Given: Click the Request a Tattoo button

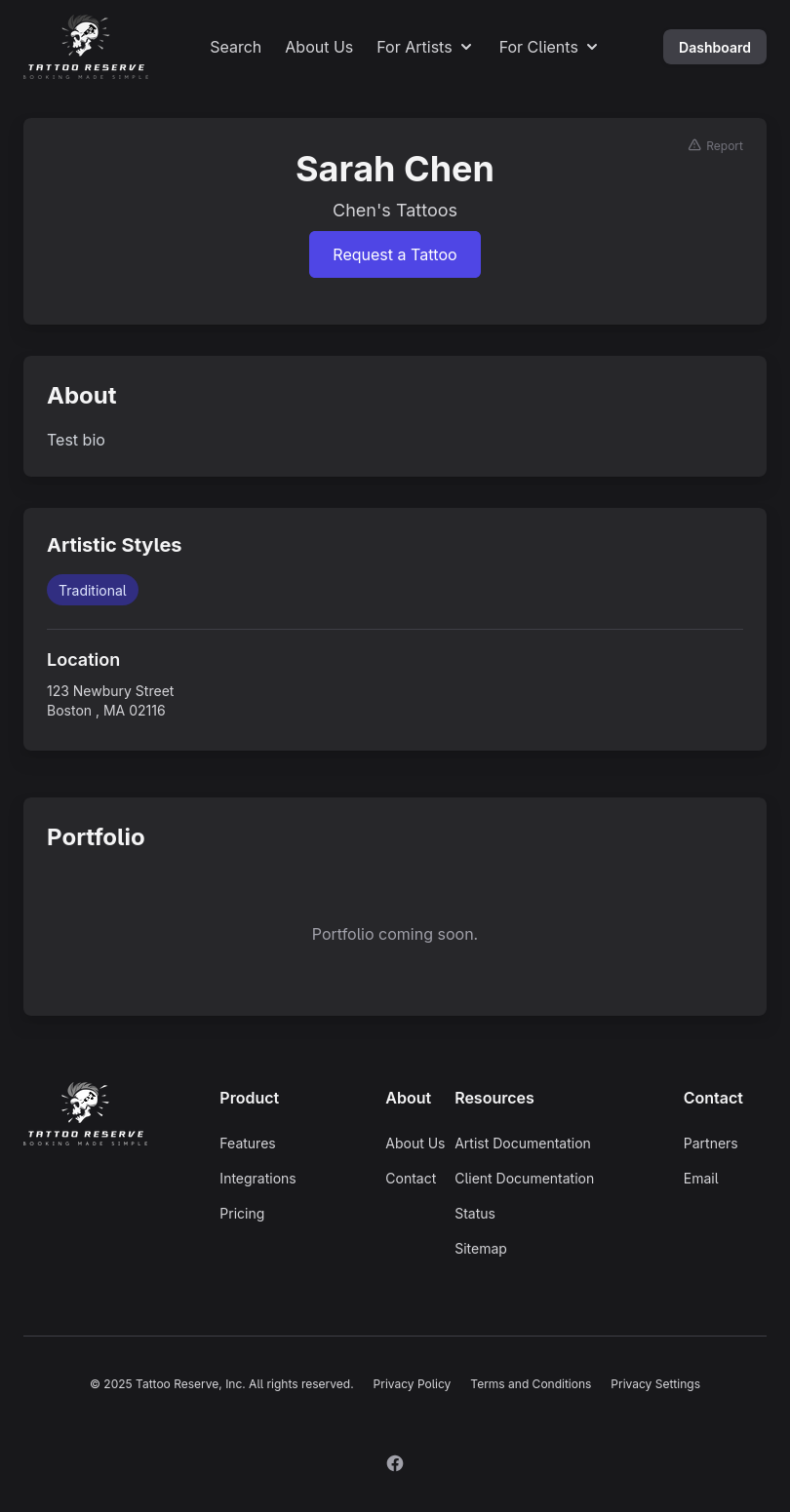Looking at the screenshot, I should click(x=395, y=254).
